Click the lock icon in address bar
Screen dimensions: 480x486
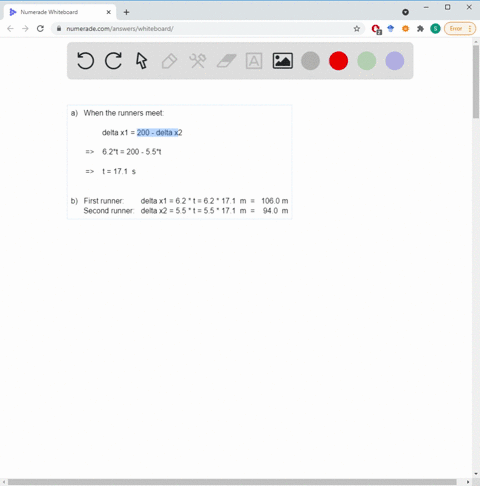(59, 29)
